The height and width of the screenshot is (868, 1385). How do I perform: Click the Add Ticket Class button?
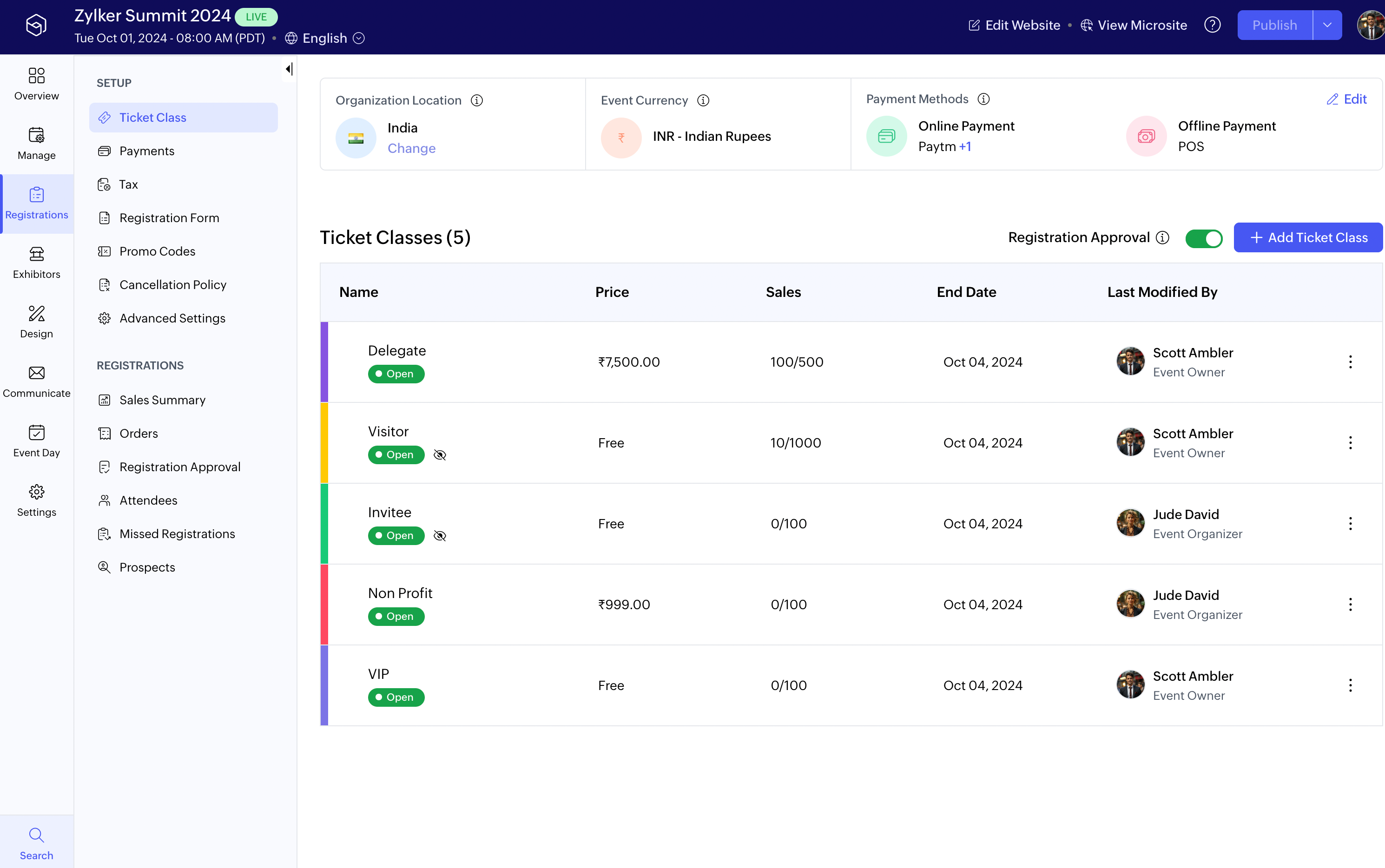click(1307, 237)
